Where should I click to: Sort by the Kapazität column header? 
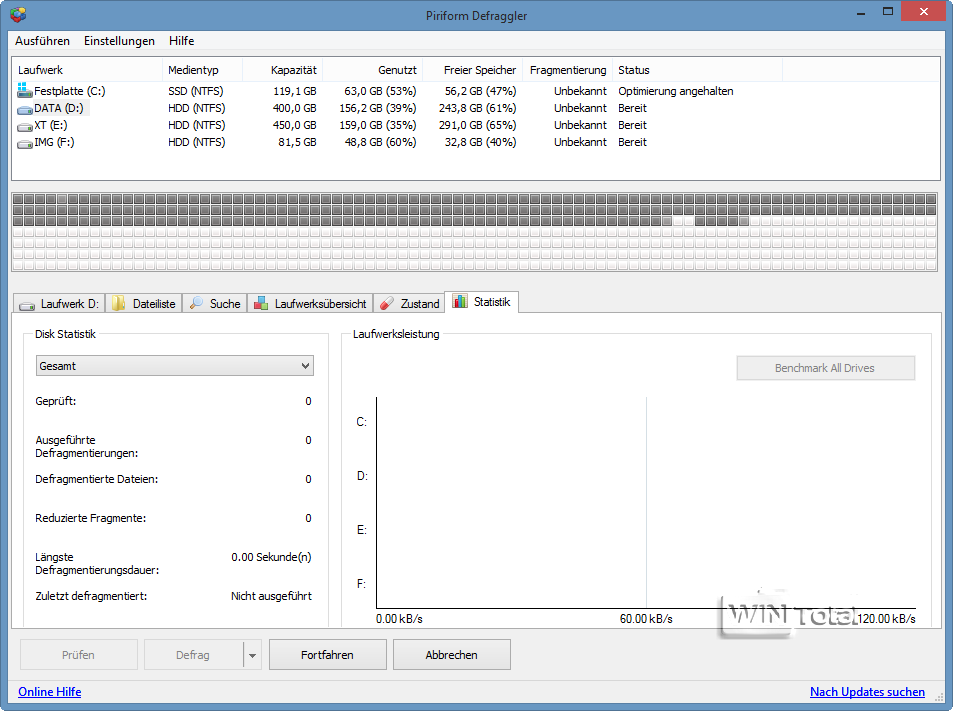click(283, 70)
